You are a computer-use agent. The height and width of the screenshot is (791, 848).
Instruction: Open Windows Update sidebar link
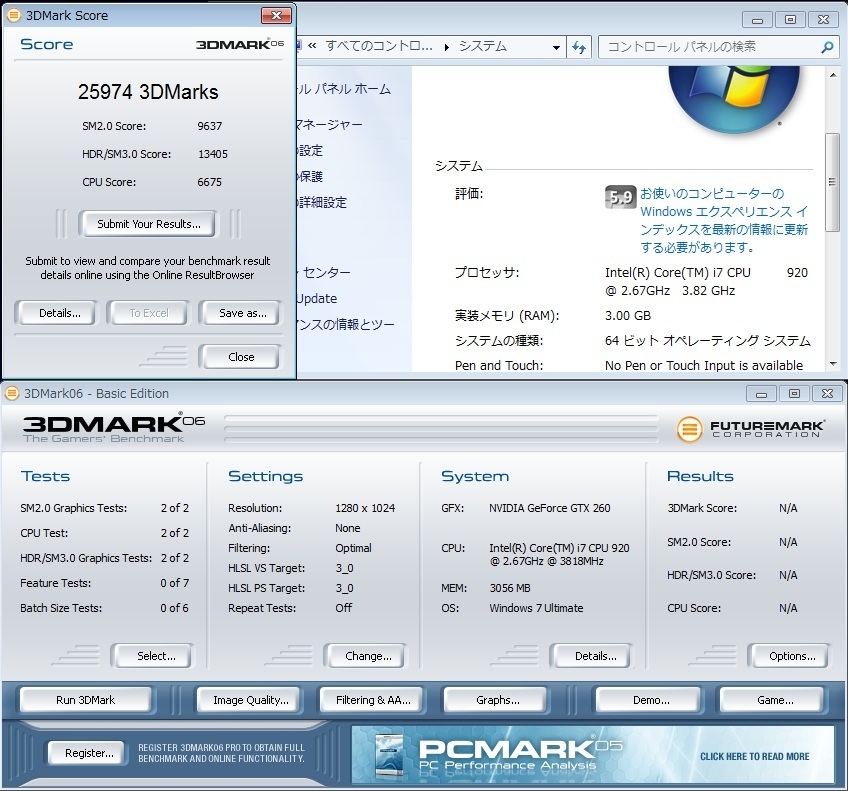tap(316, 298)
